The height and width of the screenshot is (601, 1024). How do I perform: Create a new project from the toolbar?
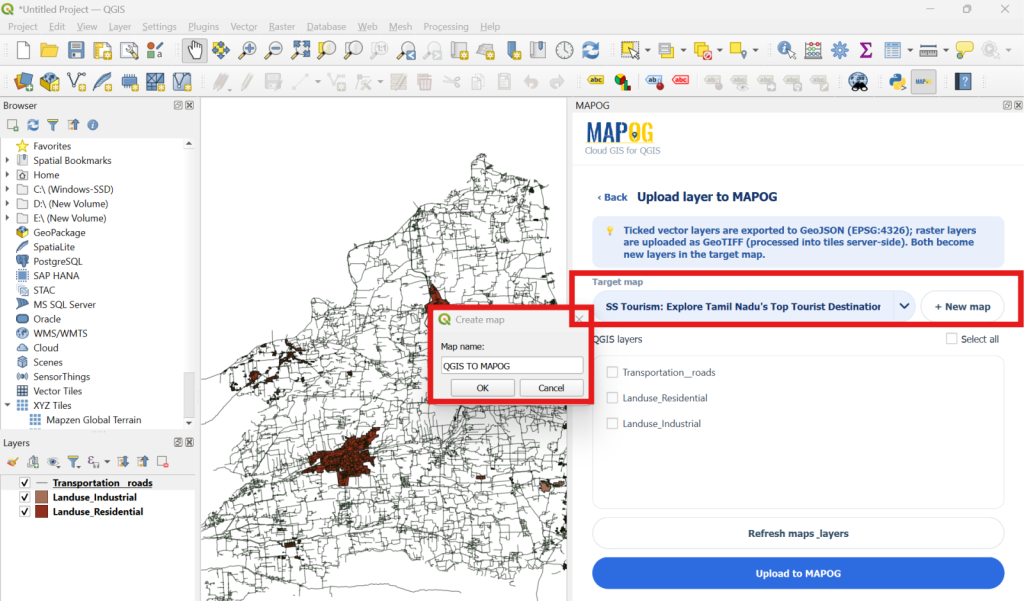pyautogui.click(x=23, y=50)
